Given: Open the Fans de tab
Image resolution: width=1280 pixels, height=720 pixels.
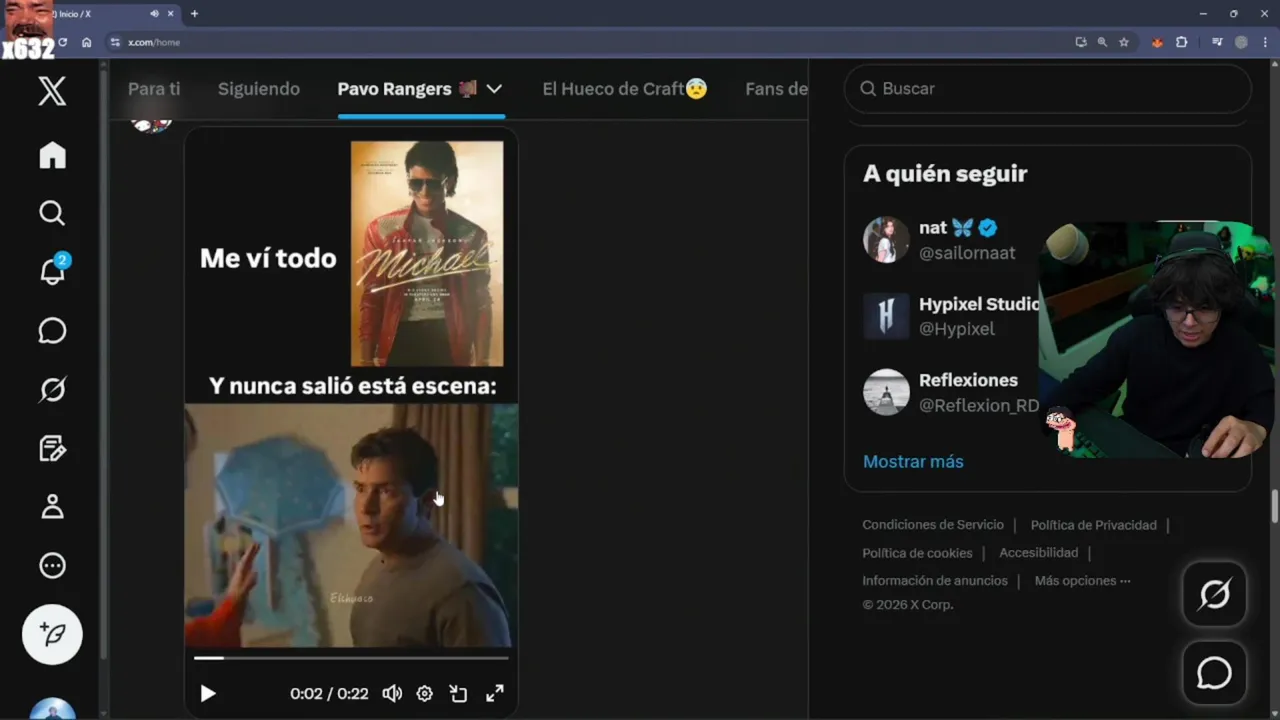Looking at the screenshot, I should 777,89.
